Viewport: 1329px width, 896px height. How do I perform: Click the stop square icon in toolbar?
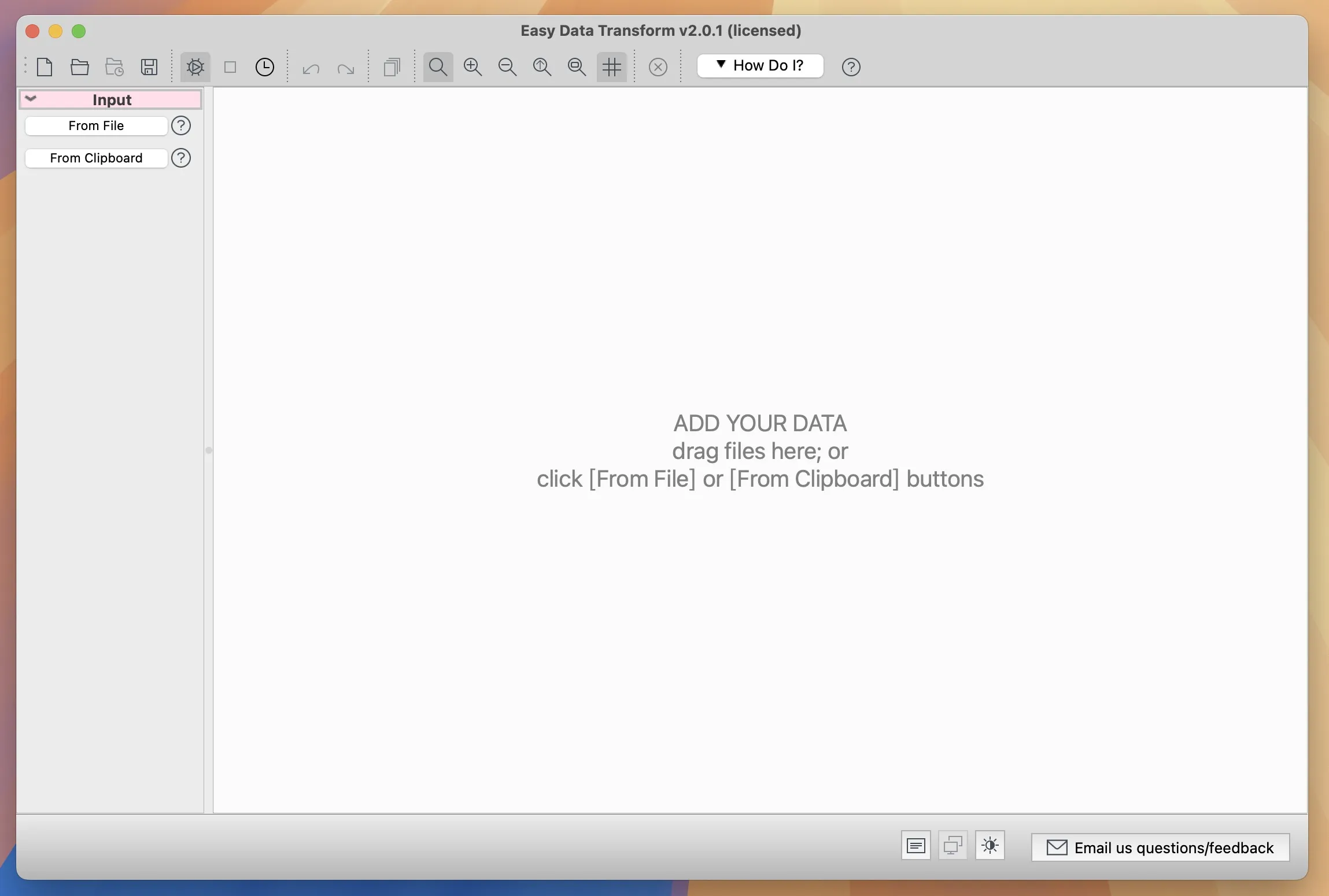pos(230,67)
